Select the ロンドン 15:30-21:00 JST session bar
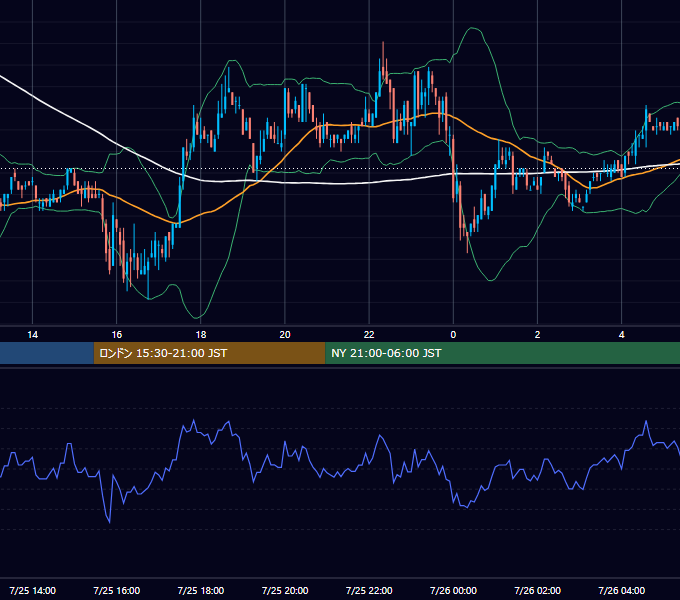Image resolution: width=680 pixels, height=600 pixels. [209, 353]
